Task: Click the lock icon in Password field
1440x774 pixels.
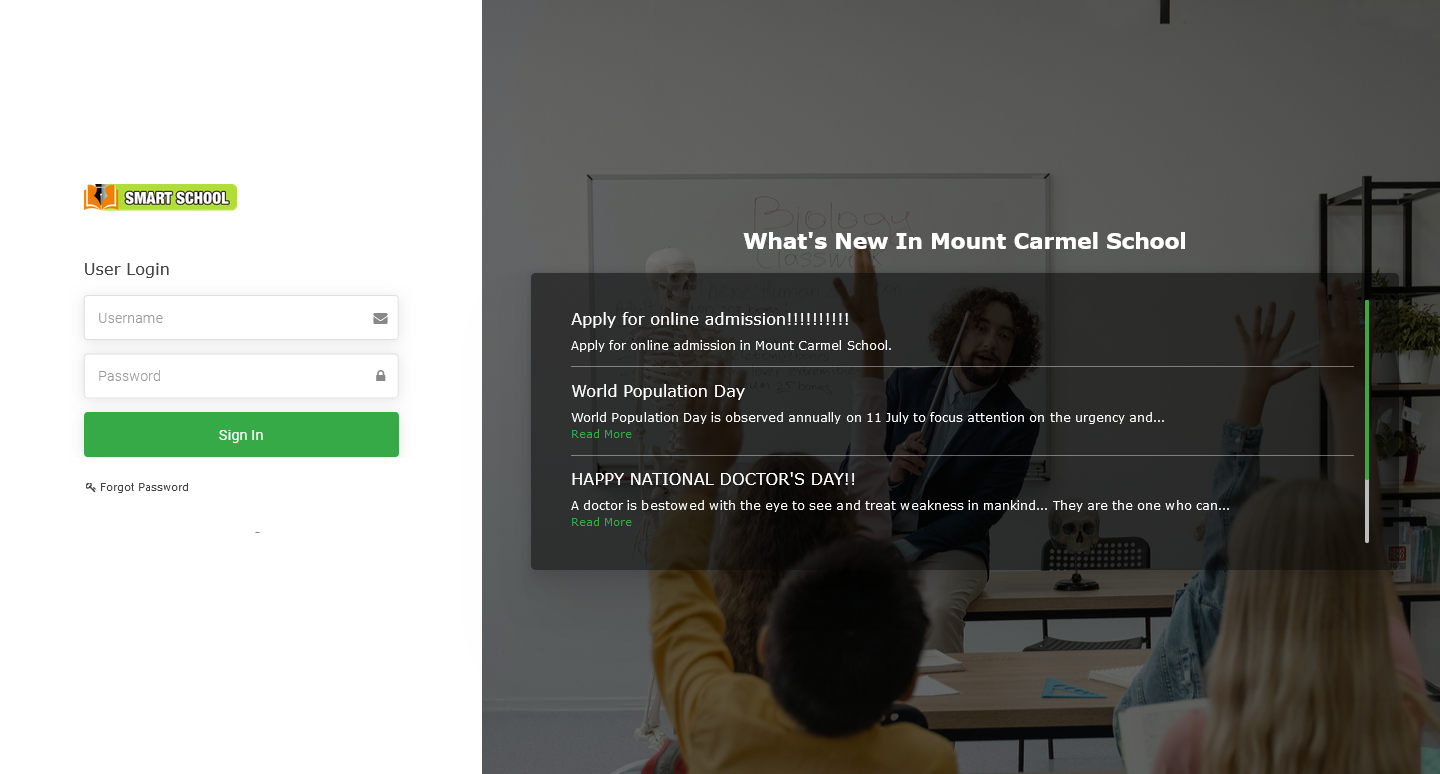Action: click(380, 376)
